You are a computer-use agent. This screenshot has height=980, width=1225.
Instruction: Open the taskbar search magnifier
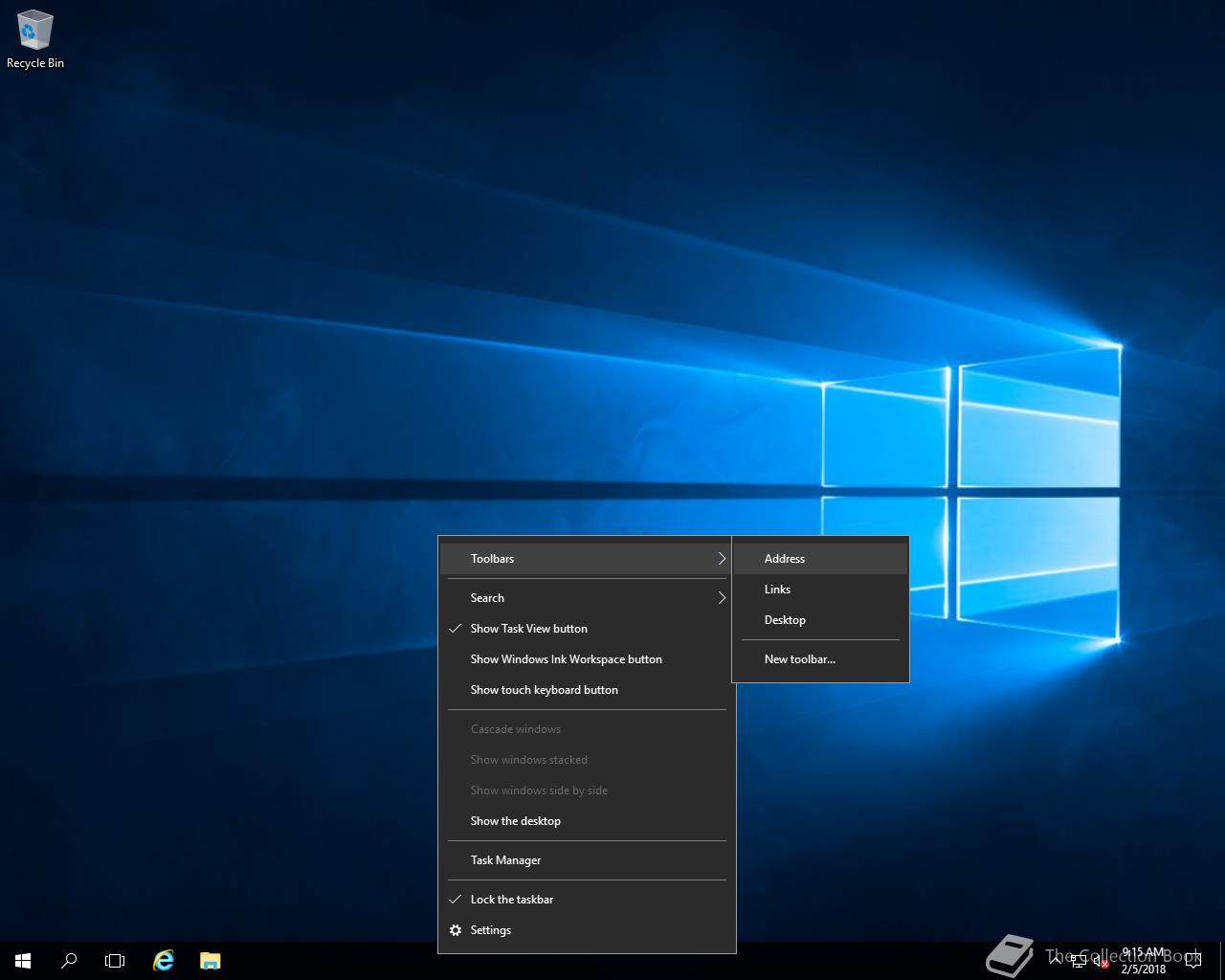click(x=69, y=960)
